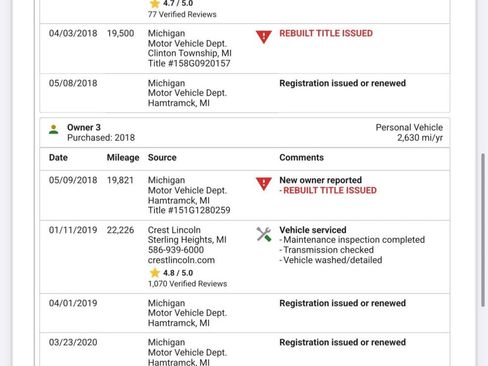Screen dimensions: 488x366
Task: Click the REBUILT TITLE ISSUED text for 05/09/2018
Action: 330,190
